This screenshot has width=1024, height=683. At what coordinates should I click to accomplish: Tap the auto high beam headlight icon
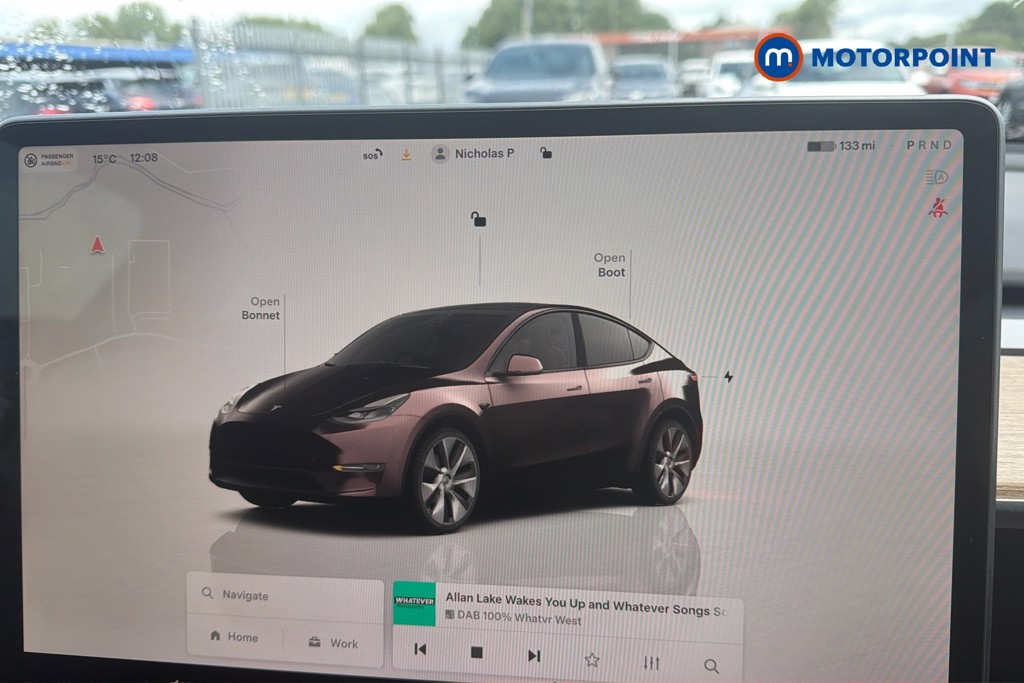936,177
